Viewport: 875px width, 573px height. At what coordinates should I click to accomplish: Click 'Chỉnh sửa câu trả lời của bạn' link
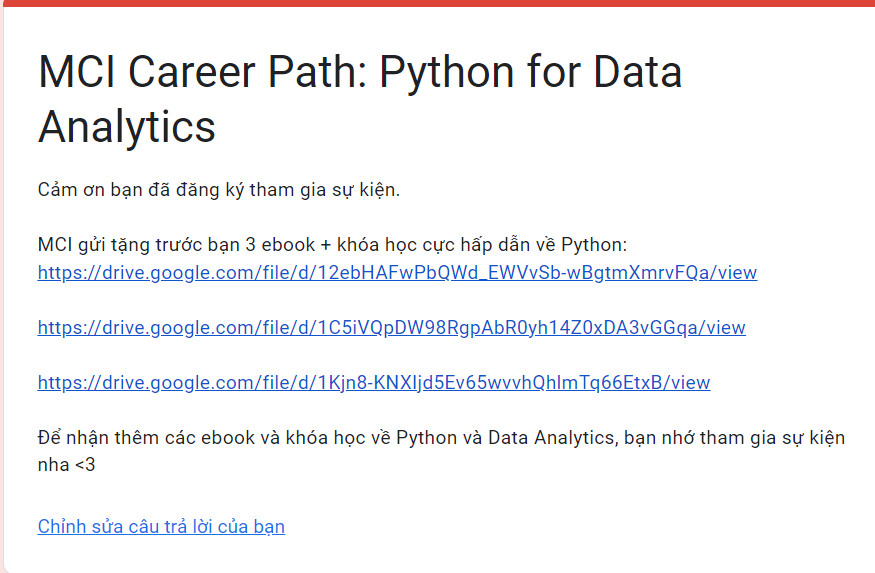(161, 527)
